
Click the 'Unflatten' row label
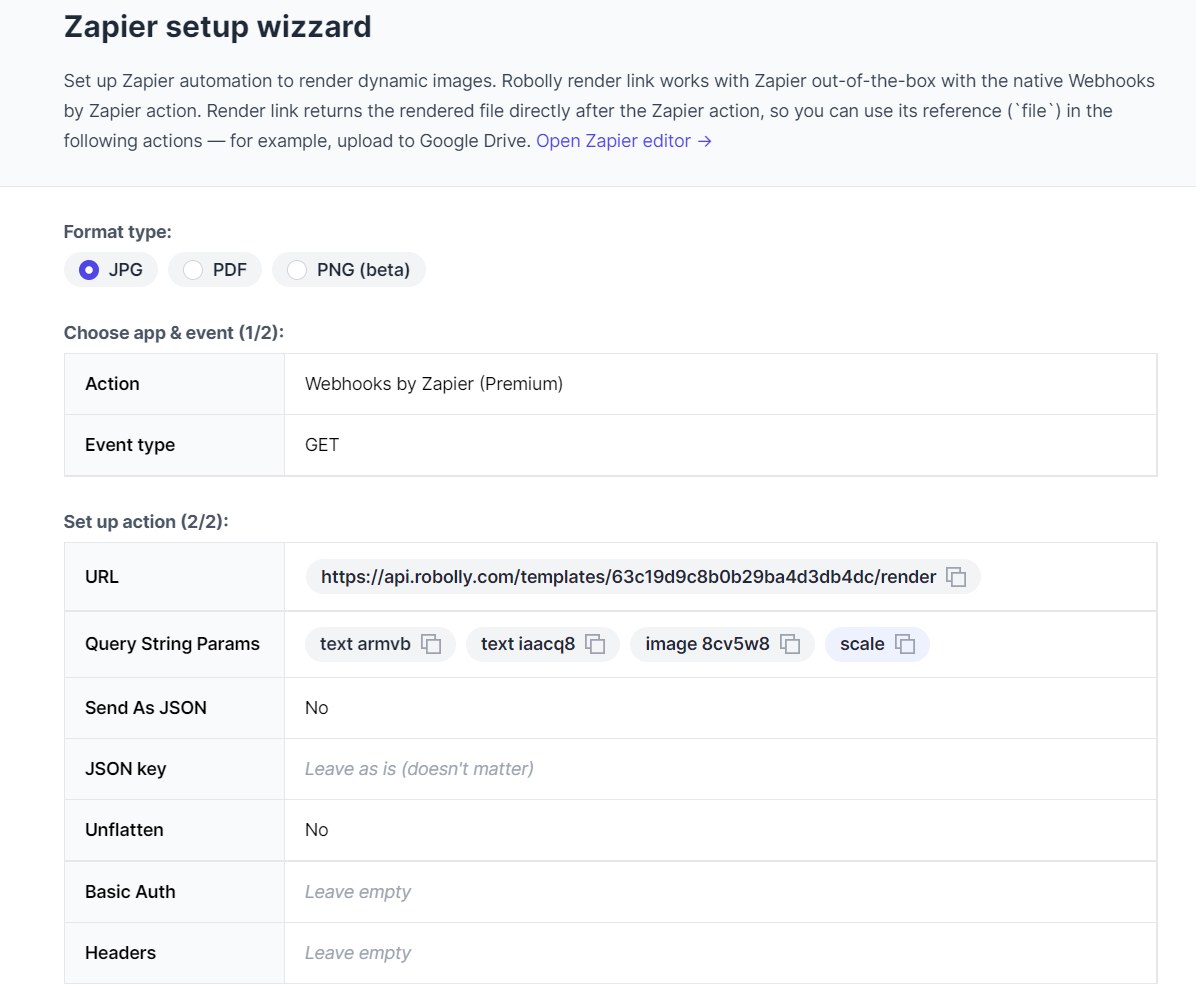coord(124,830)
